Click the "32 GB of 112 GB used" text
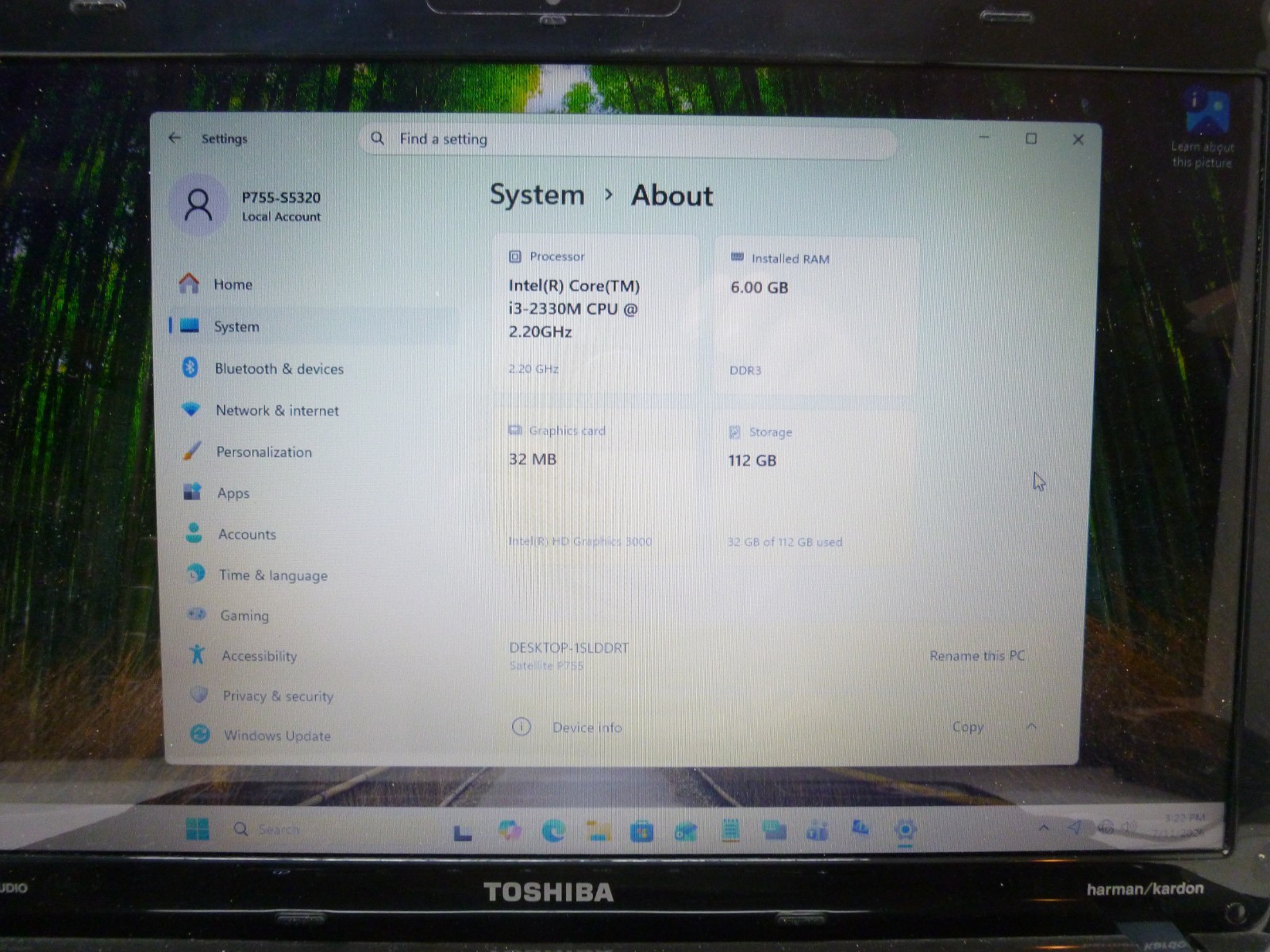The image size is (1270, 952). 785,542
